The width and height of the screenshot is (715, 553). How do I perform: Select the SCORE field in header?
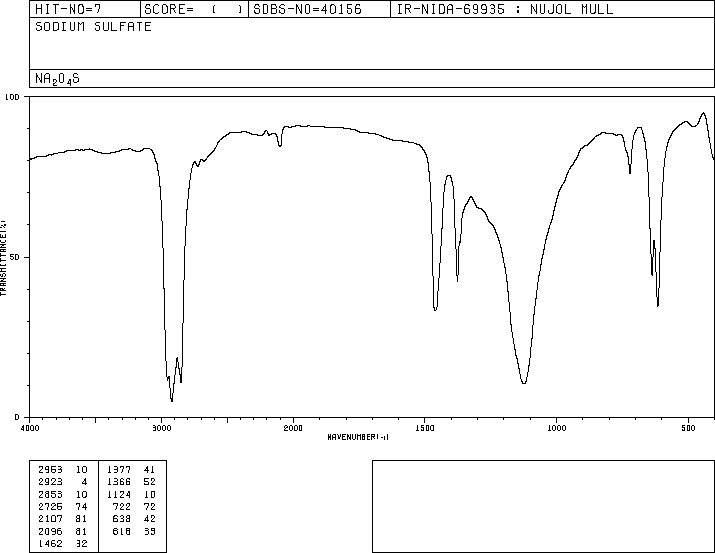[x=194, y=9]
